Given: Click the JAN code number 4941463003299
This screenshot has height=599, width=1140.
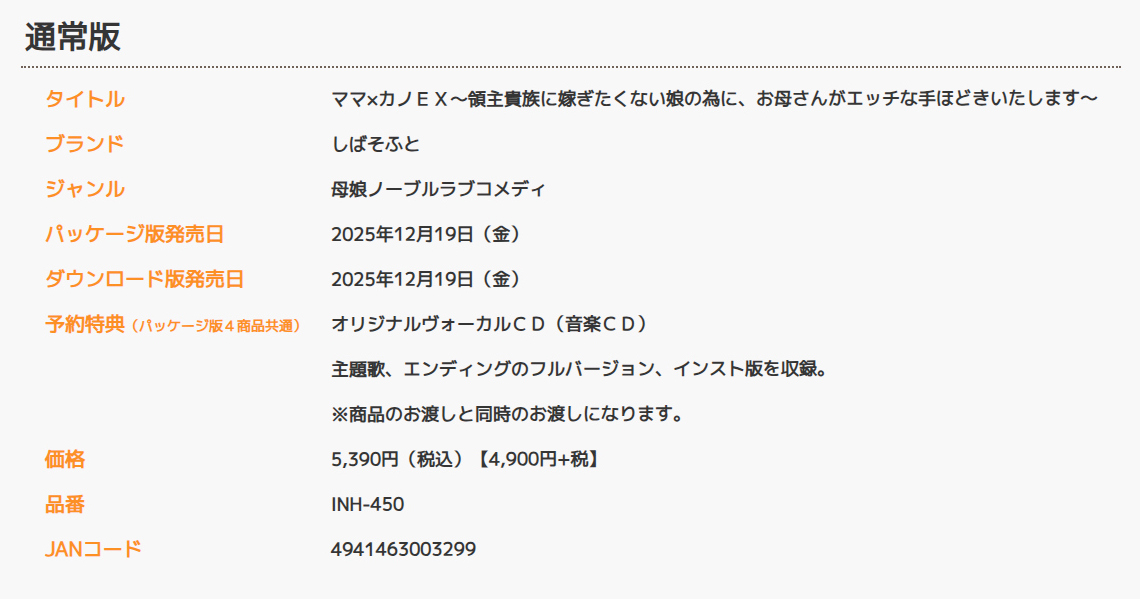Looking at the screenshot, I should (x=403, y=549).
